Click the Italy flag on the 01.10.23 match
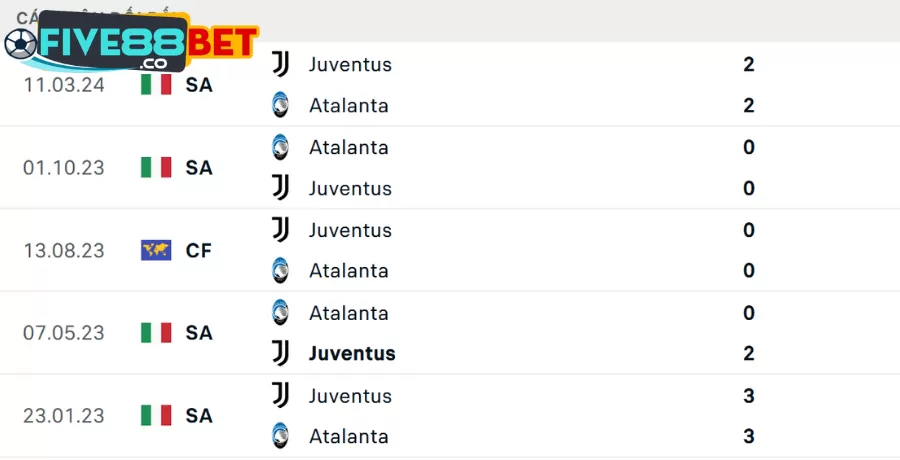This screenshot has width=900, height=460. [156, 168]
